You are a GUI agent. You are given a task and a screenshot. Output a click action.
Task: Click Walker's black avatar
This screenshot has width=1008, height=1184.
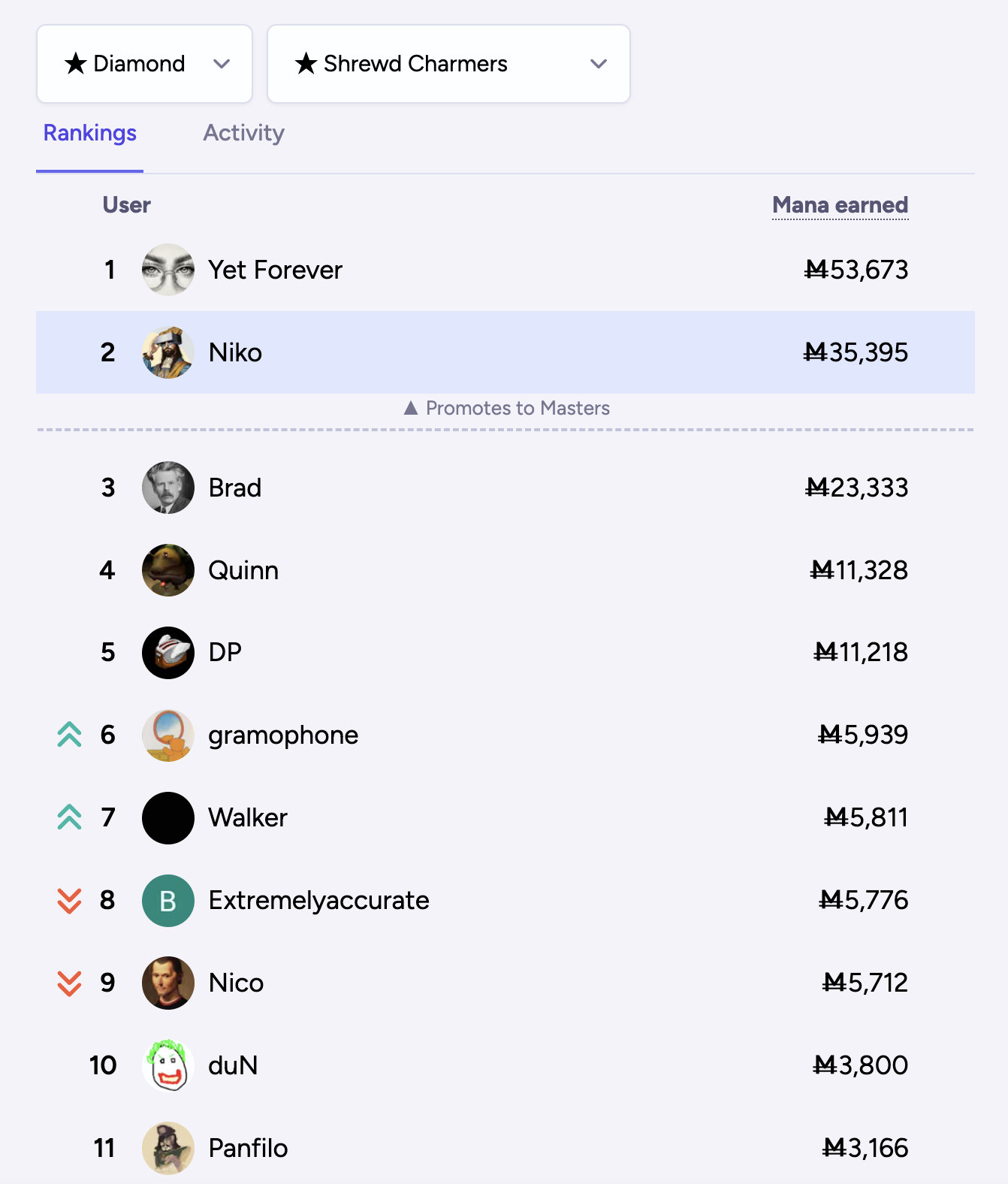[x=168, y=817]
